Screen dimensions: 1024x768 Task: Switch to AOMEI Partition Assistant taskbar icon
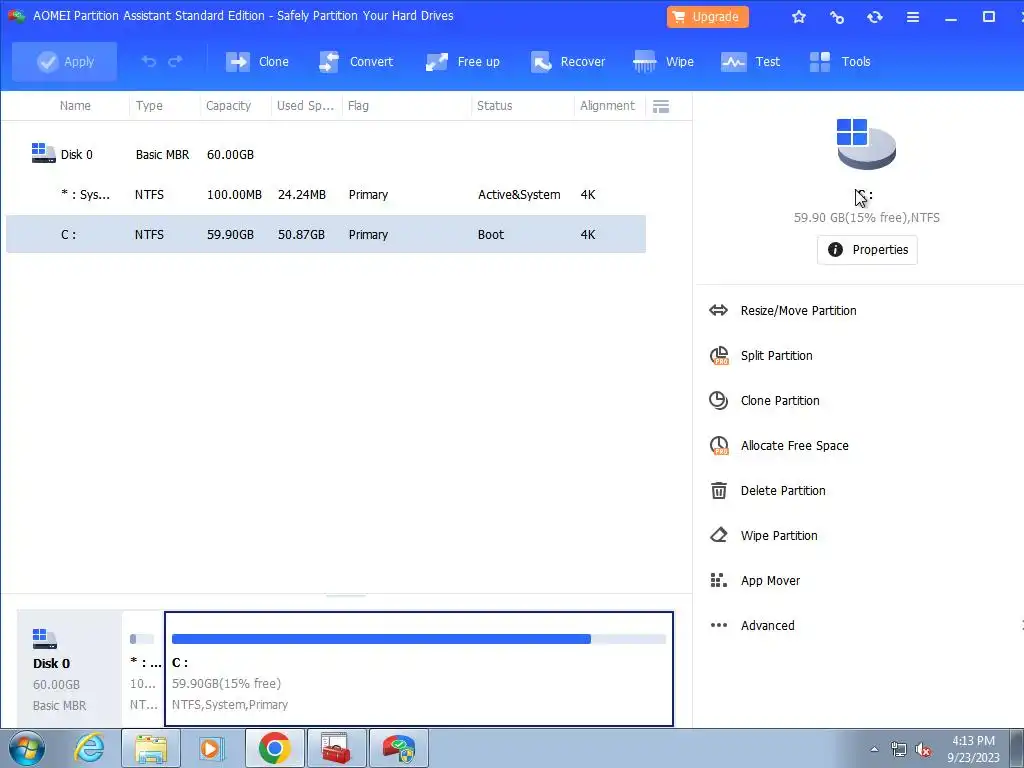point(399,748)
